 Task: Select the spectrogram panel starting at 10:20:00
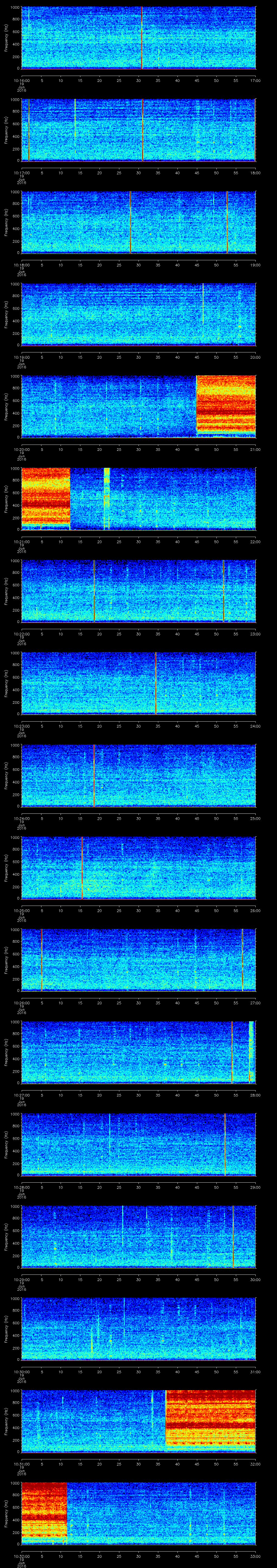pyautogui.click(x=139, y=407)
